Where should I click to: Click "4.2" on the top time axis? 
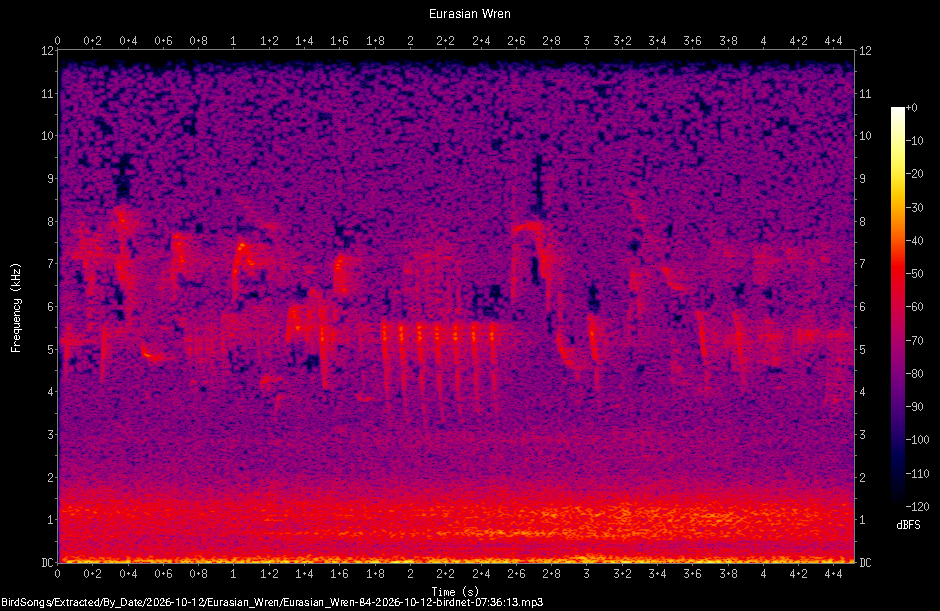[x=799, y=41]
